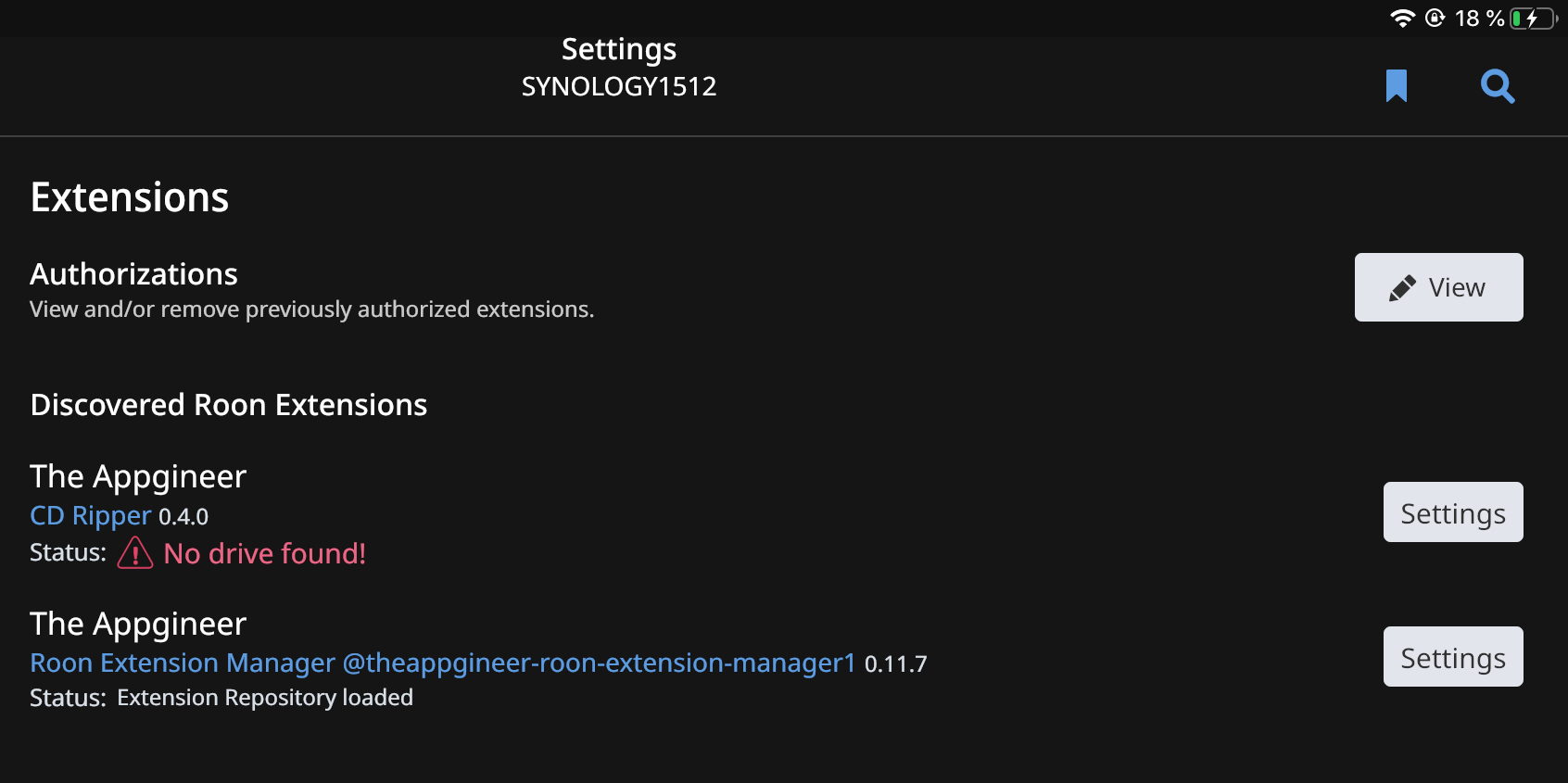Click the Settings page title
Screen dimensions: 1568x783
tap(619, 49)
